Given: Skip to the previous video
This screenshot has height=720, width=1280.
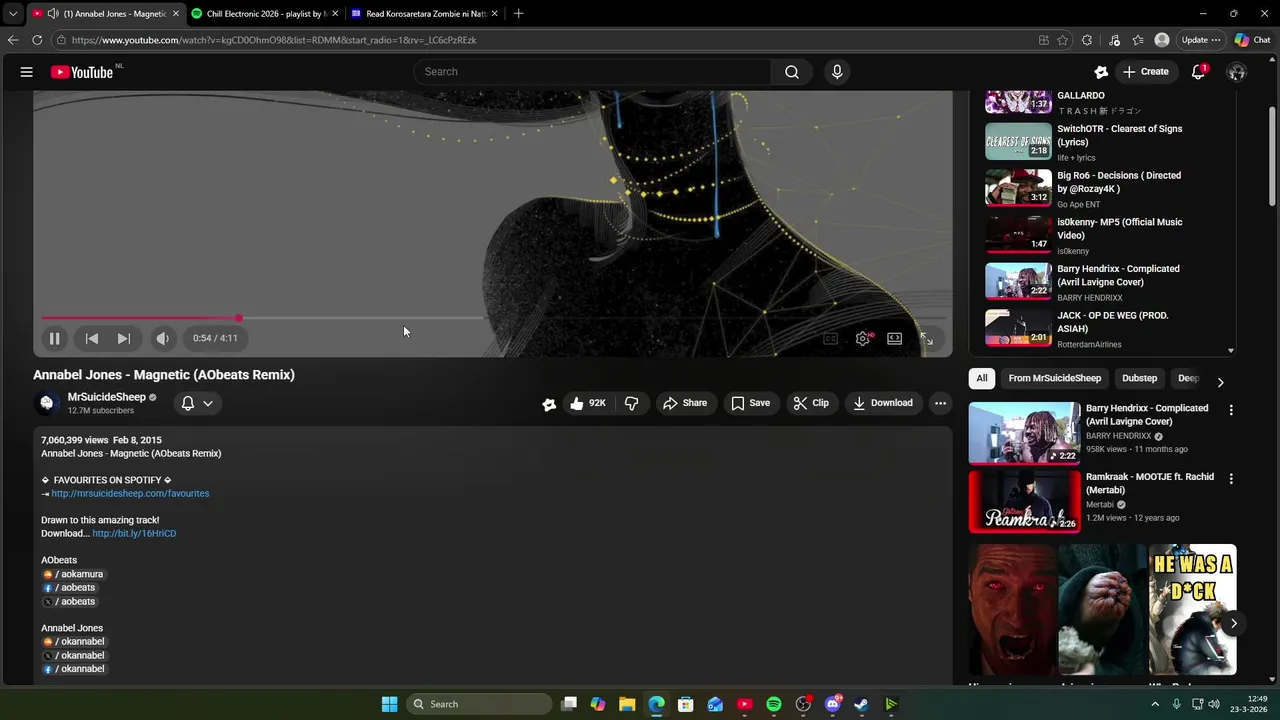Looking at the screenshot, I should pyautogui.click(x=91, y=338).
